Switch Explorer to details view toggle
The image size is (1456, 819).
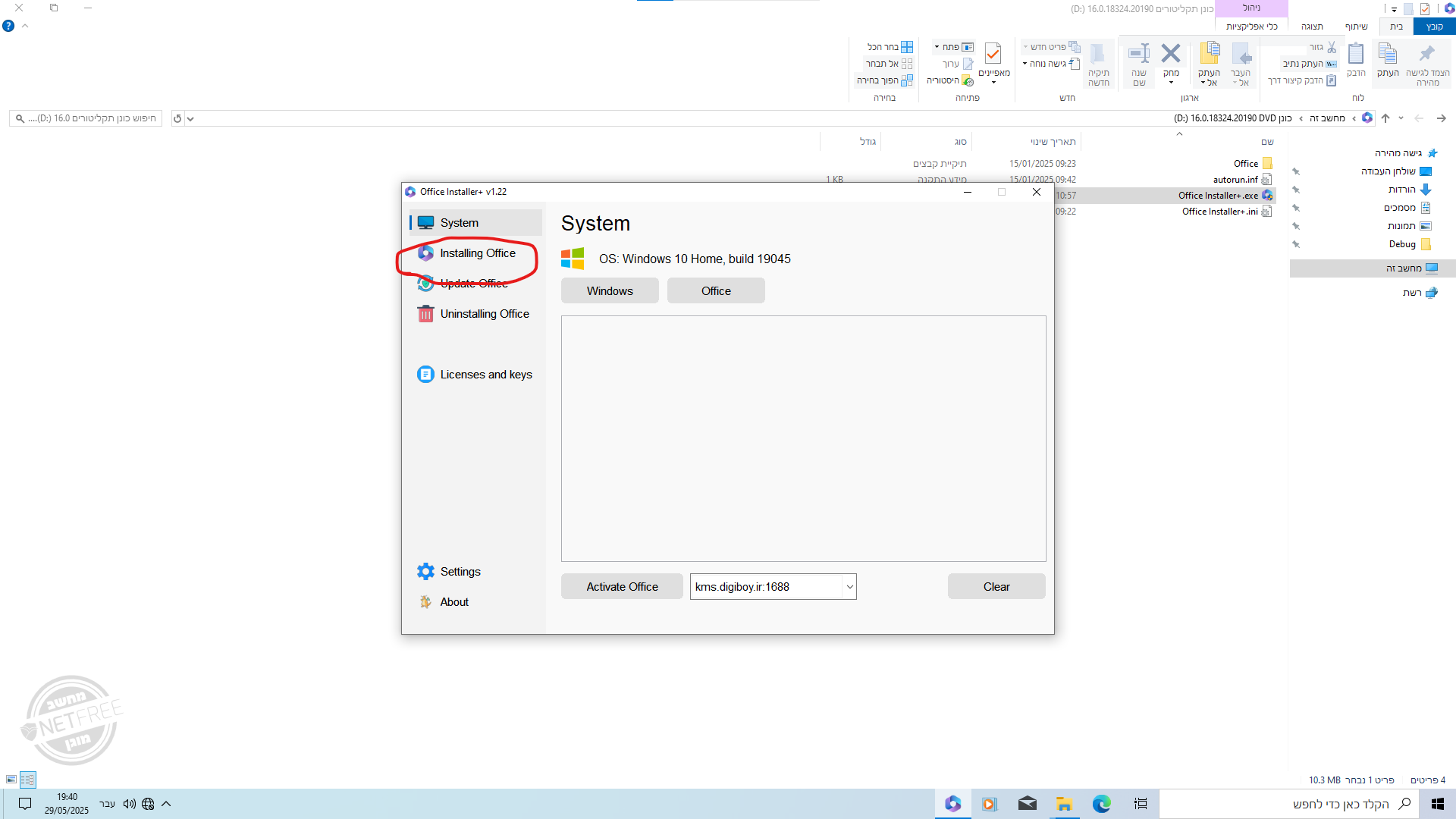27,779
